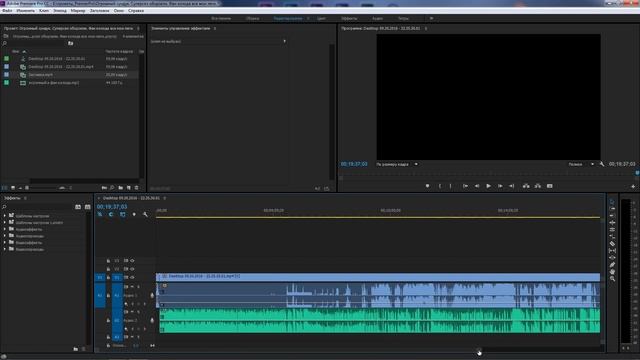
Task: Switch to the Цвет workspace tab
Action: [x=321, y=18]
